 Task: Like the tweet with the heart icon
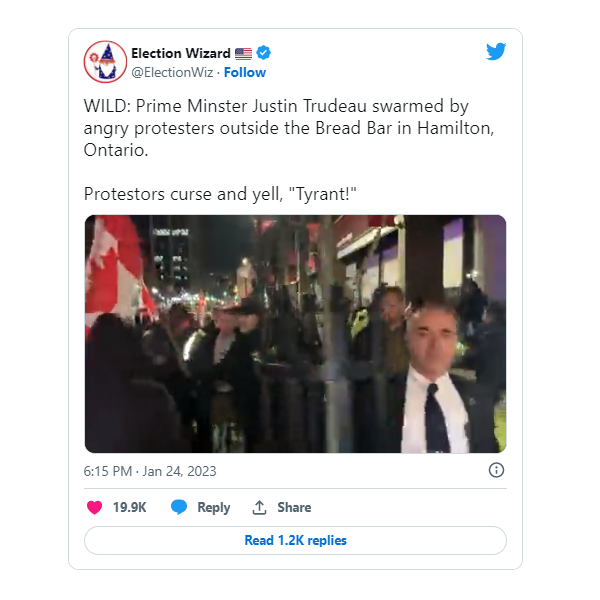(x=95, y=507)
